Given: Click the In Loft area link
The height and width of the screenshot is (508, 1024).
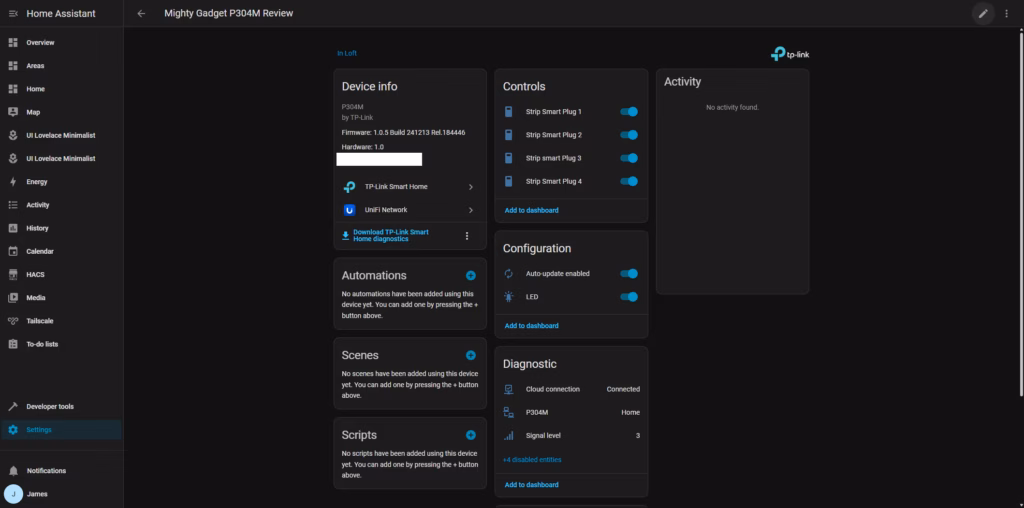Looking at the screenshot, I should (347, 53).
